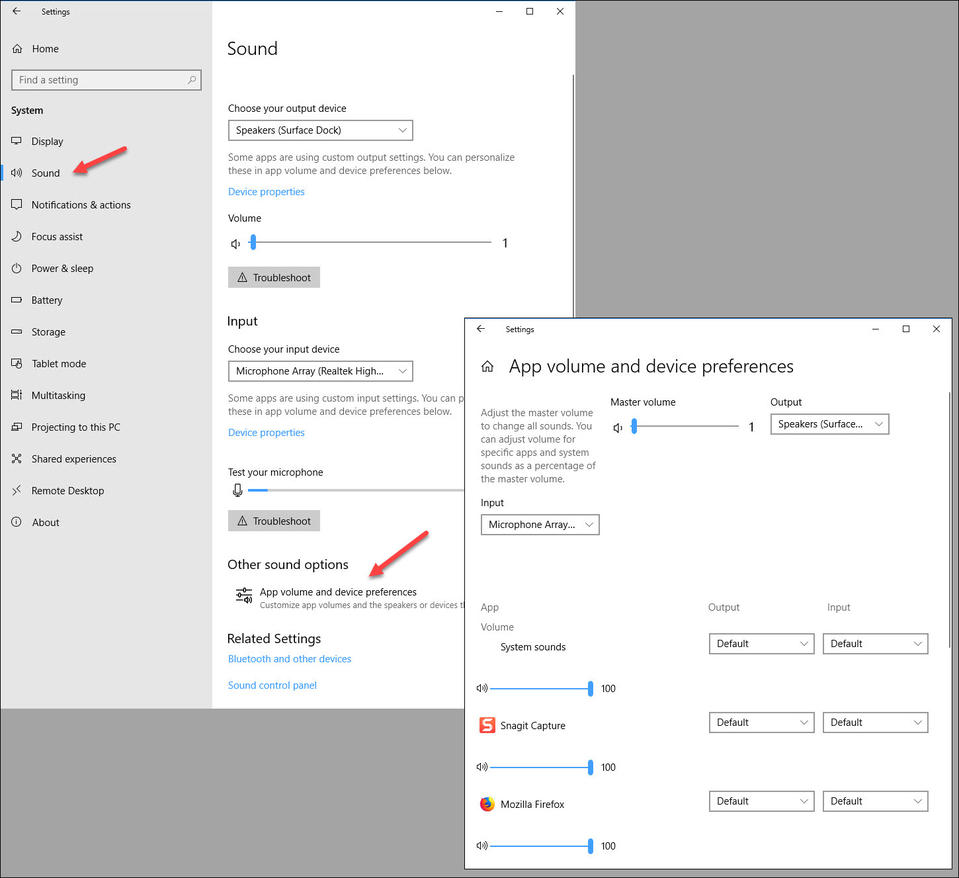Screen dimensions: 959x878
Task: Open Notifications & actions settings page
Action: coord(80,205)
